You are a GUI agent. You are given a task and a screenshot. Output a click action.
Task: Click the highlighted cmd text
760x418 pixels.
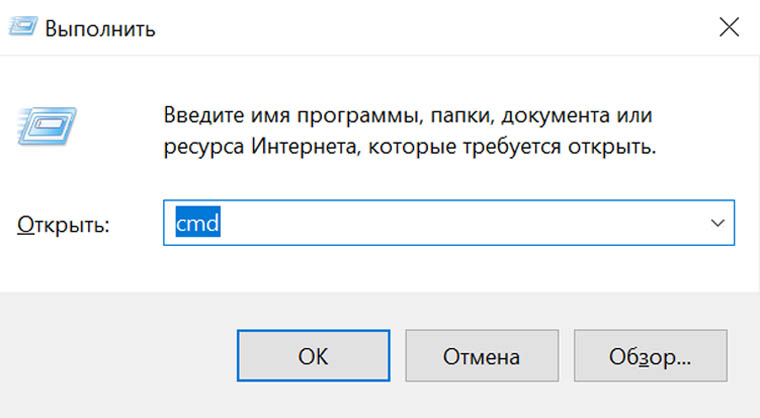tap(198, 223)
